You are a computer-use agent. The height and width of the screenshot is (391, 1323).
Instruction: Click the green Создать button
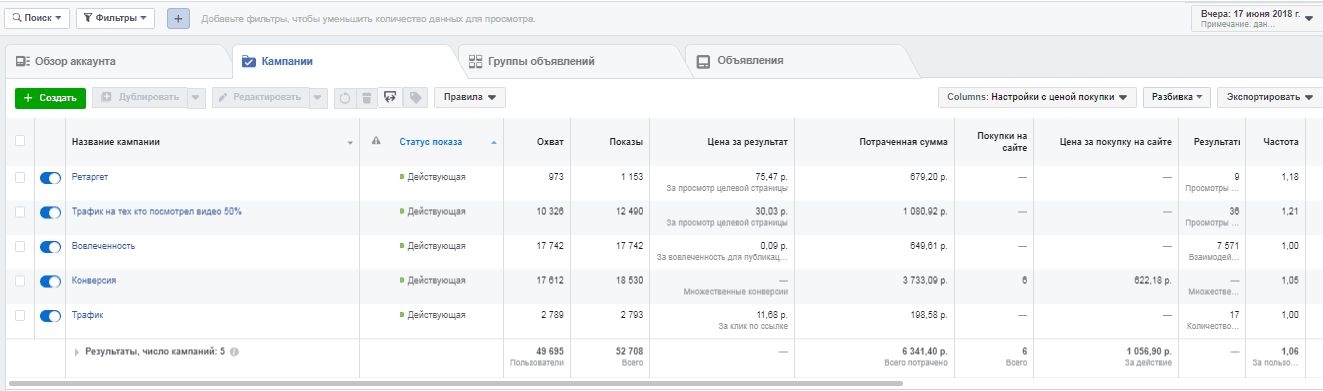point(50,98)
